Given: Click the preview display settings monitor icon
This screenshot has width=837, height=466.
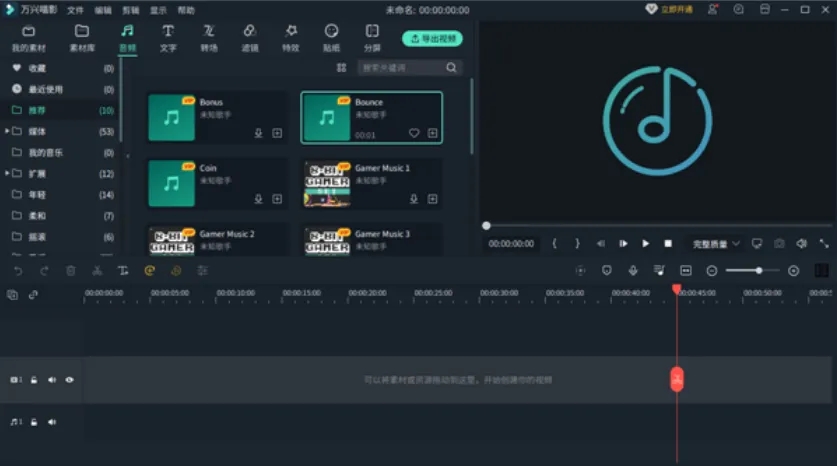Looking at the screenshot, I should tap(757, 244).
